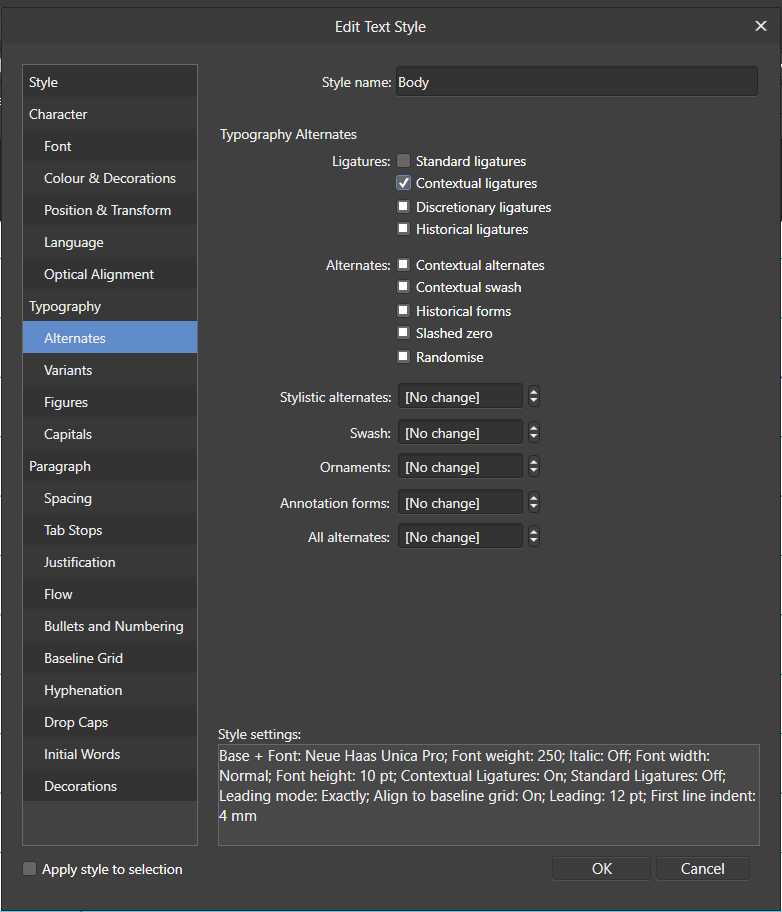Uncheck Contextual ligatures
Screen dimensions: 782x912
click(x=403, y=183)
